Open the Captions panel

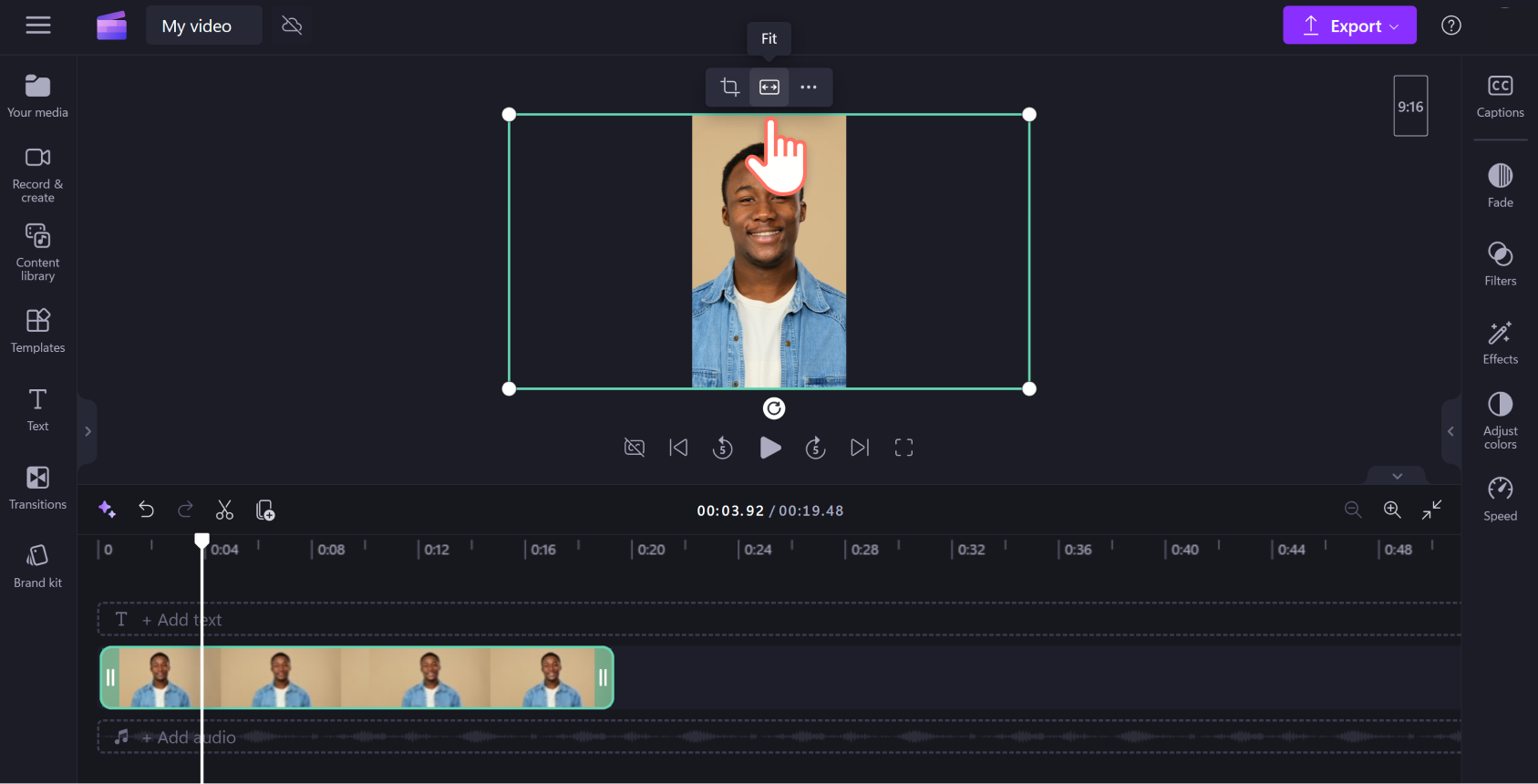1500,96
